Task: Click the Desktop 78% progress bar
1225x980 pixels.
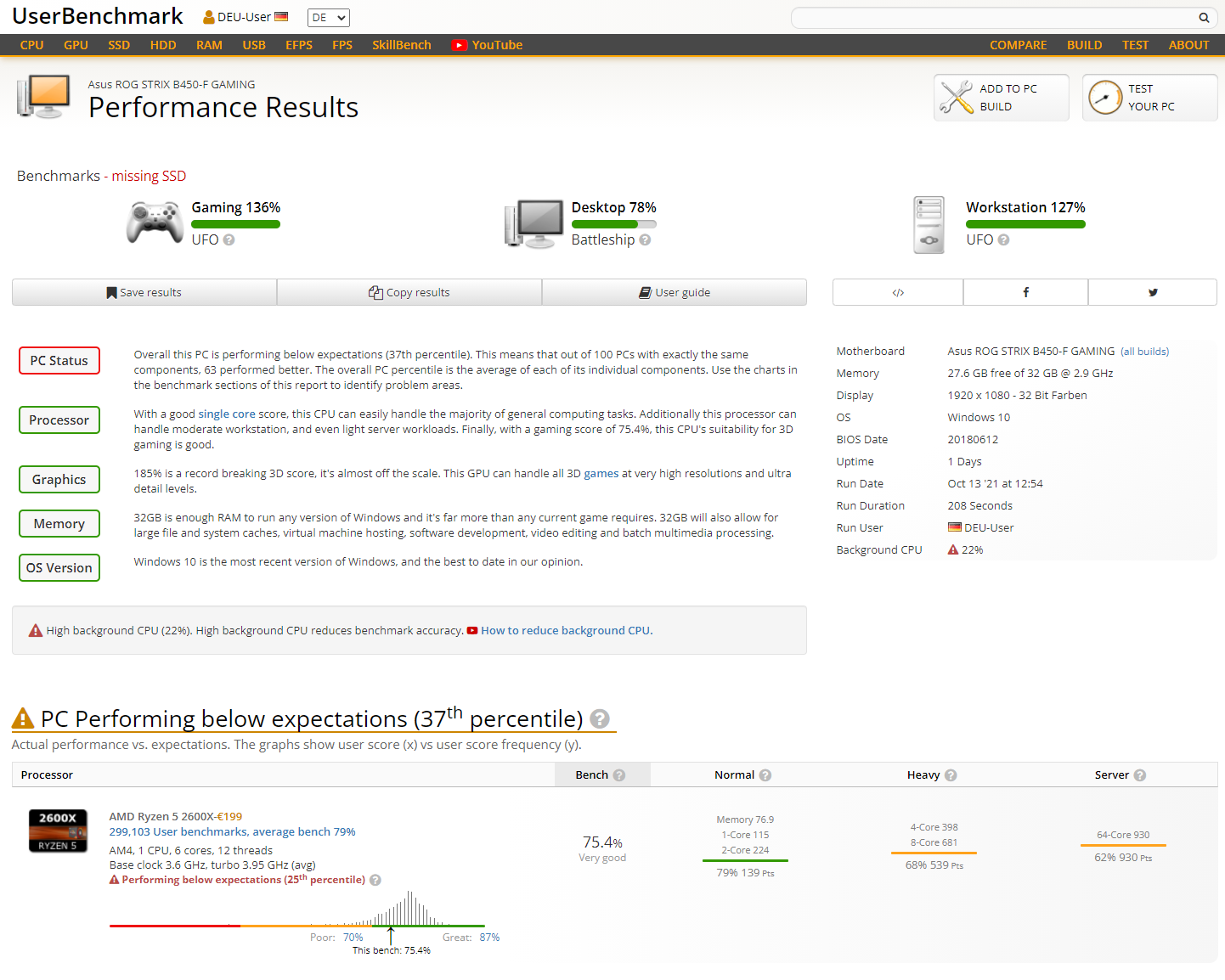Action: tap(613, 224)
